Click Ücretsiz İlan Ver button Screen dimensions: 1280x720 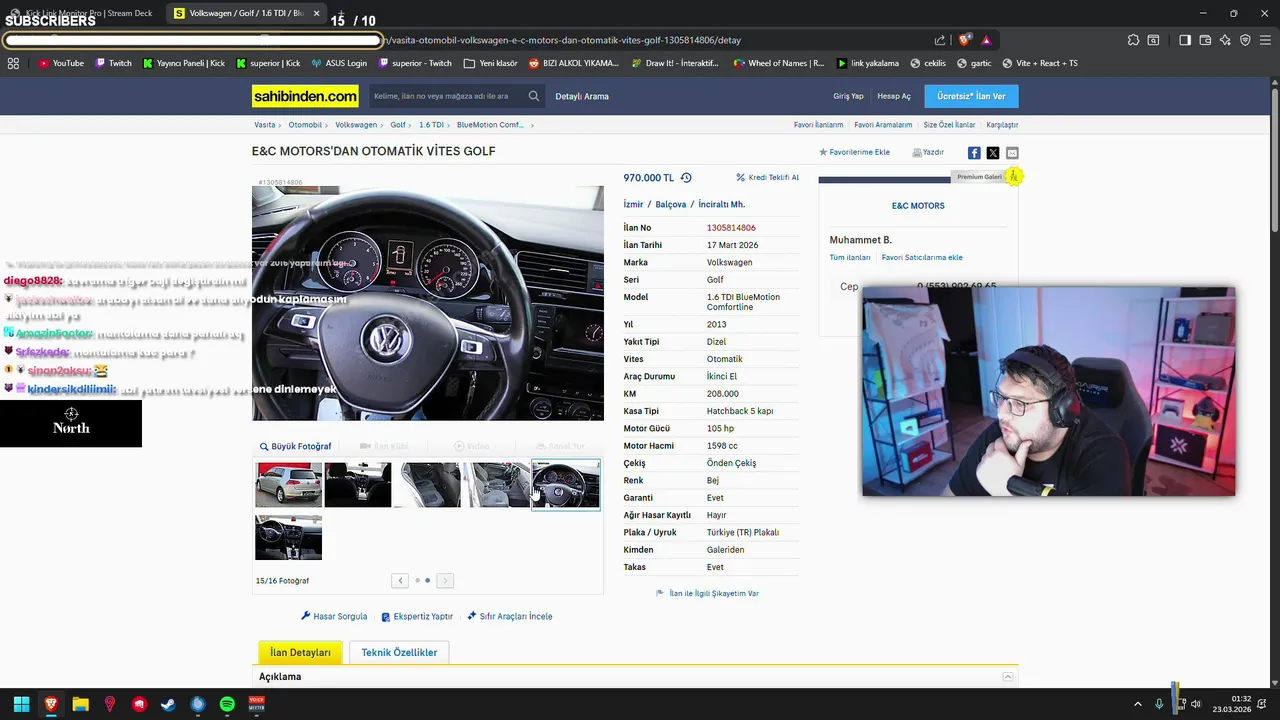point(971,96)
